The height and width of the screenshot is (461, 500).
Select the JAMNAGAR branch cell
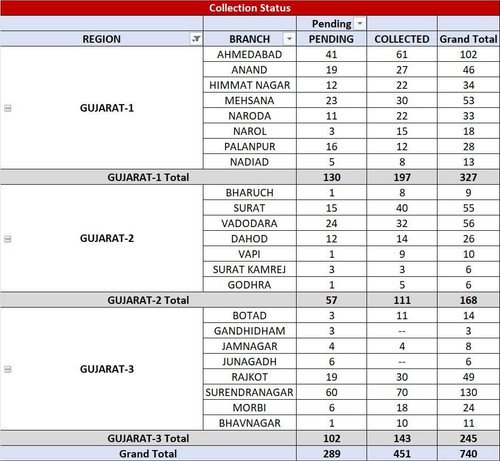pyautogui.click(x=250, y=346)
